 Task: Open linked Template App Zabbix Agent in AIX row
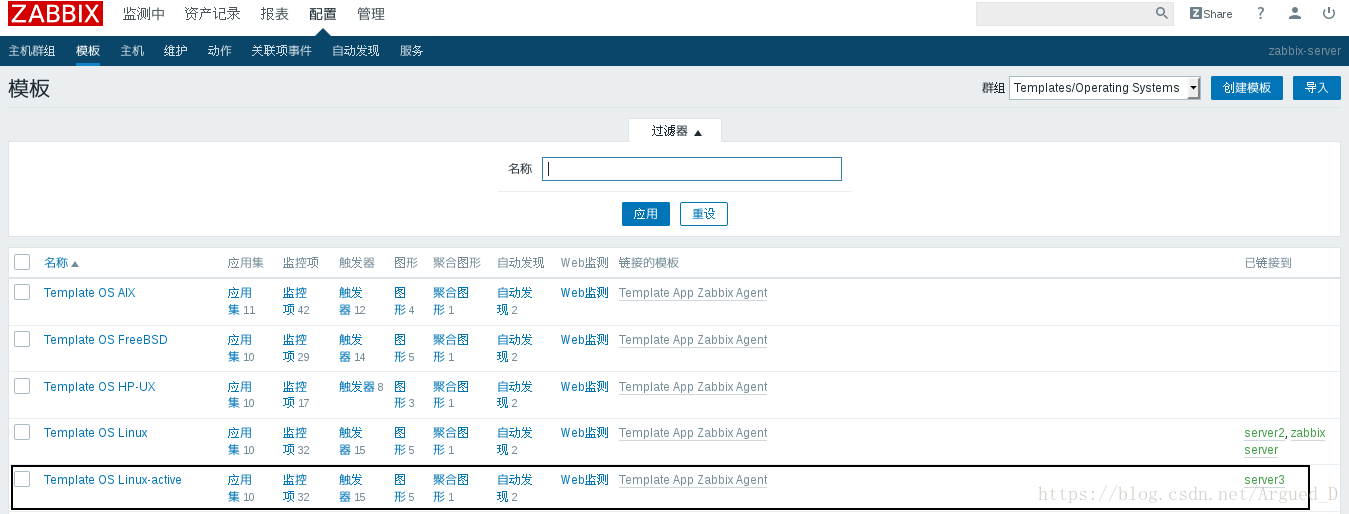point(693,293)
